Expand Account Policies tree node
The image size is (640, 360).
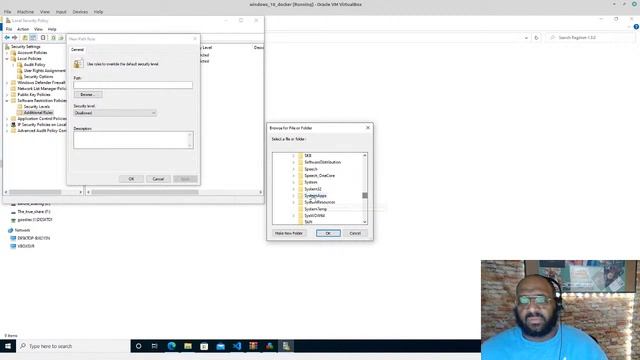click(x=7, y=53)
